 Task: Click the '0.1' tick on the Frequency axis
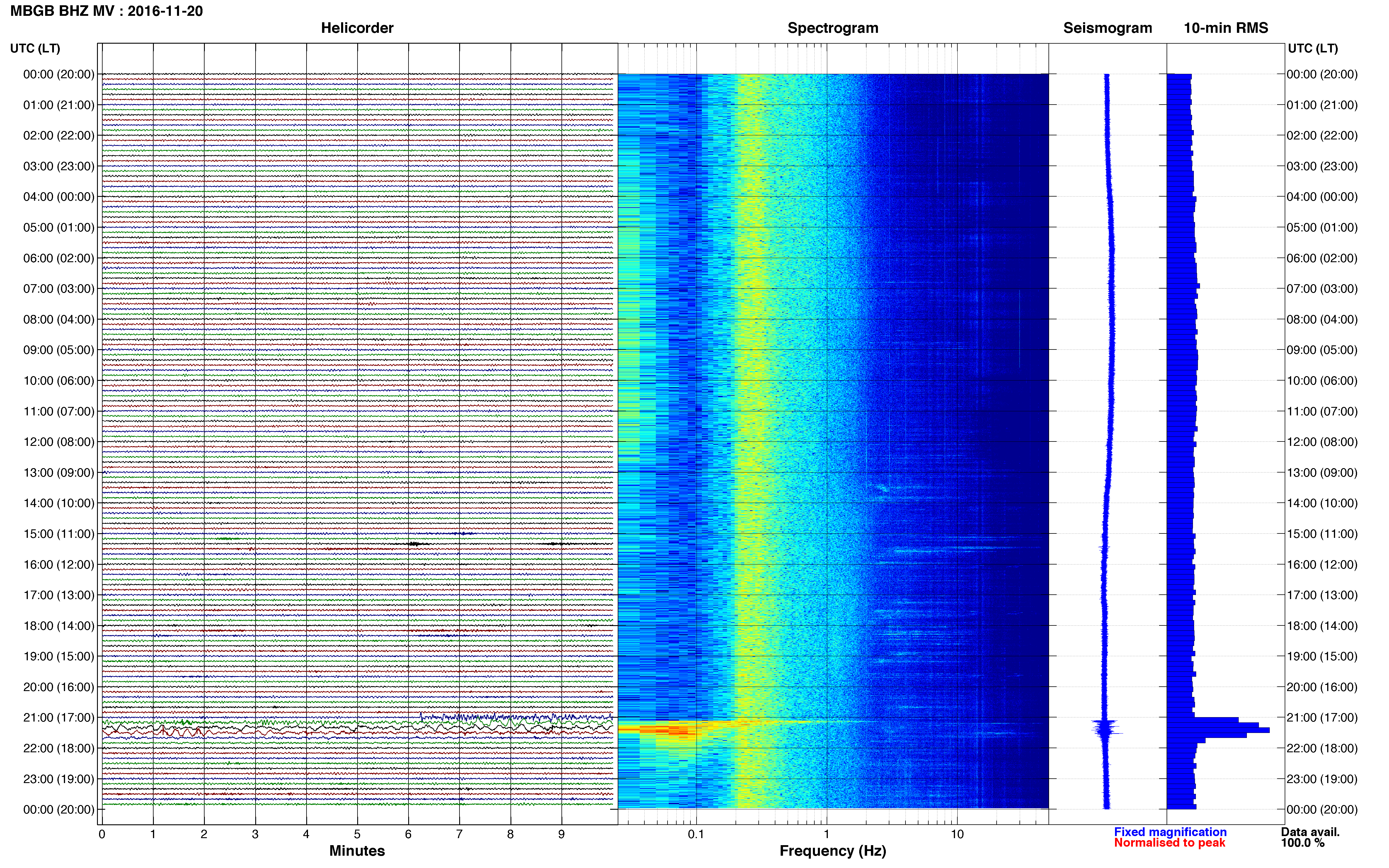[696, 834]
